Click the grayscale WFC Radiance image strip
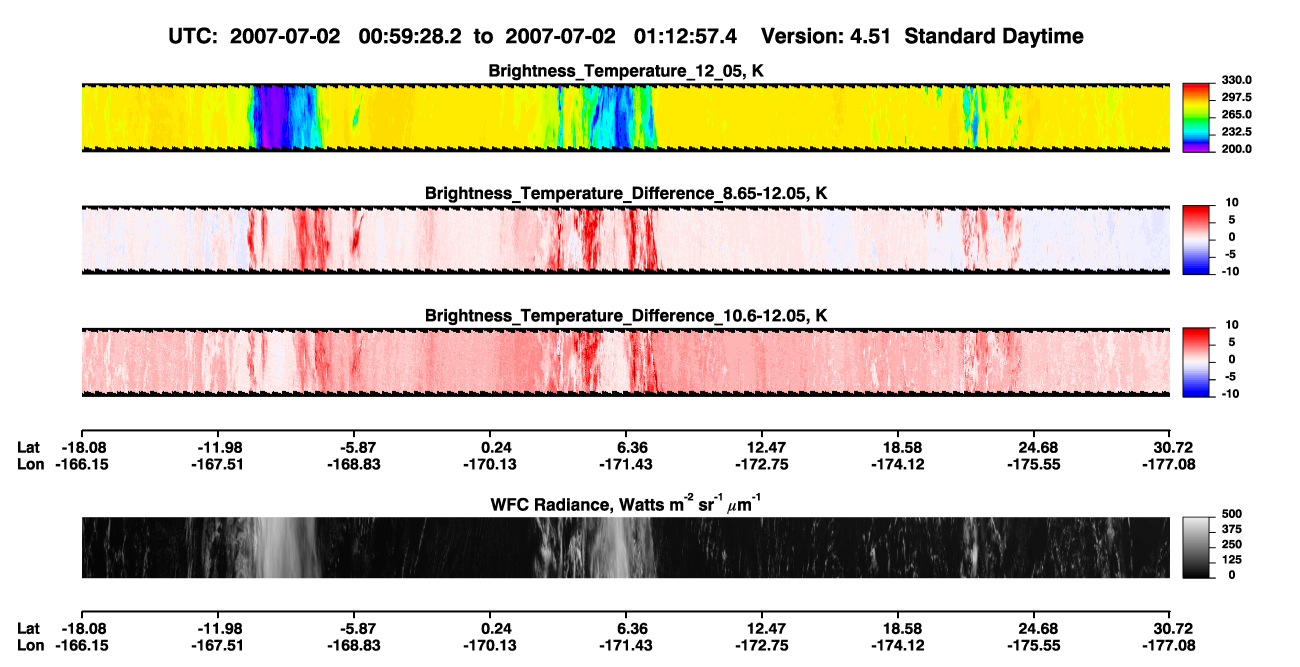This screenshot has height=667, width=1300. (x=625, y=548)
